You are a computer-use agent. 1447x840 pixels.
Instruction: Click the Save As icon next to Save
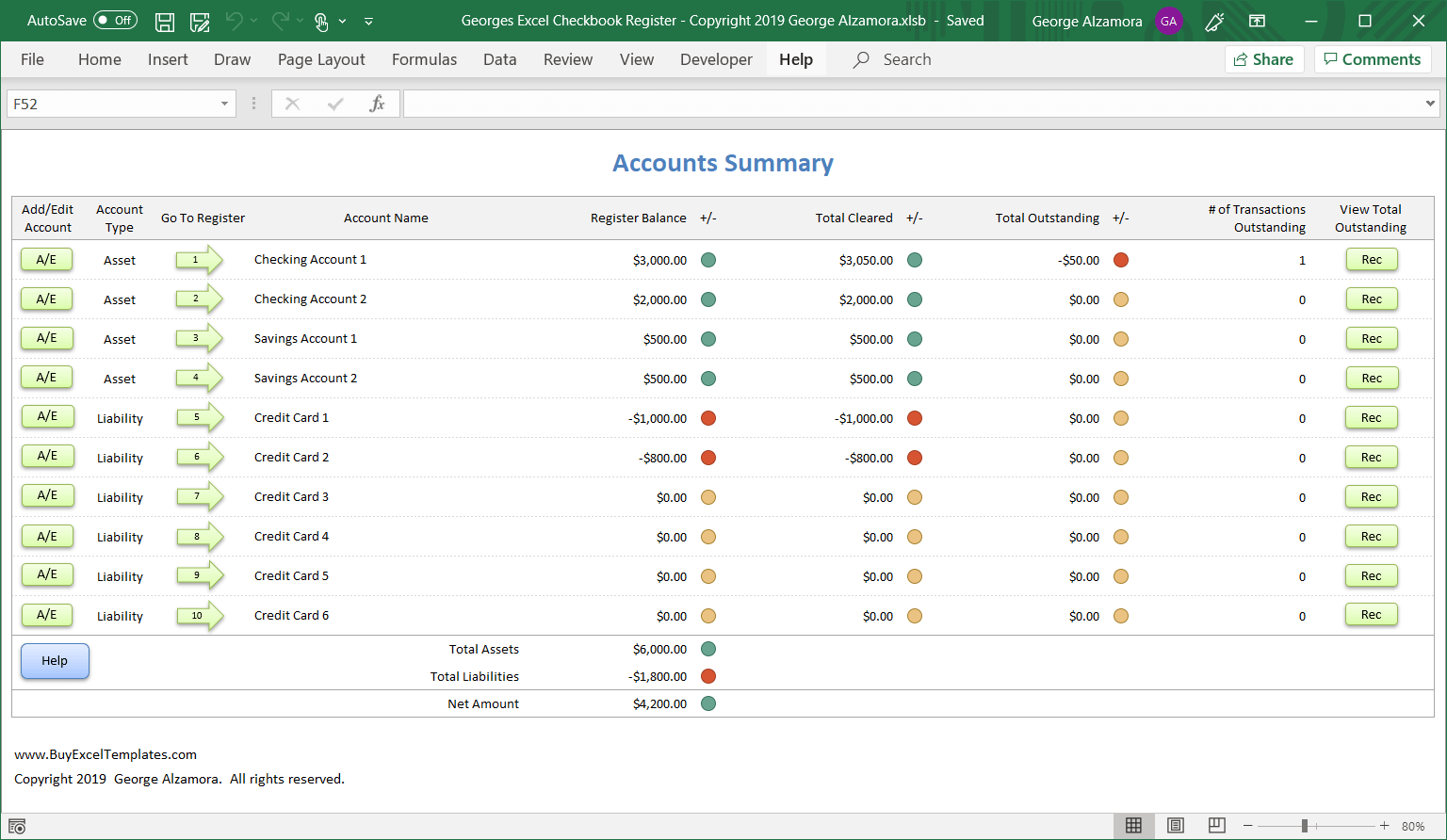pyautogui.click(x=200, y=21)
